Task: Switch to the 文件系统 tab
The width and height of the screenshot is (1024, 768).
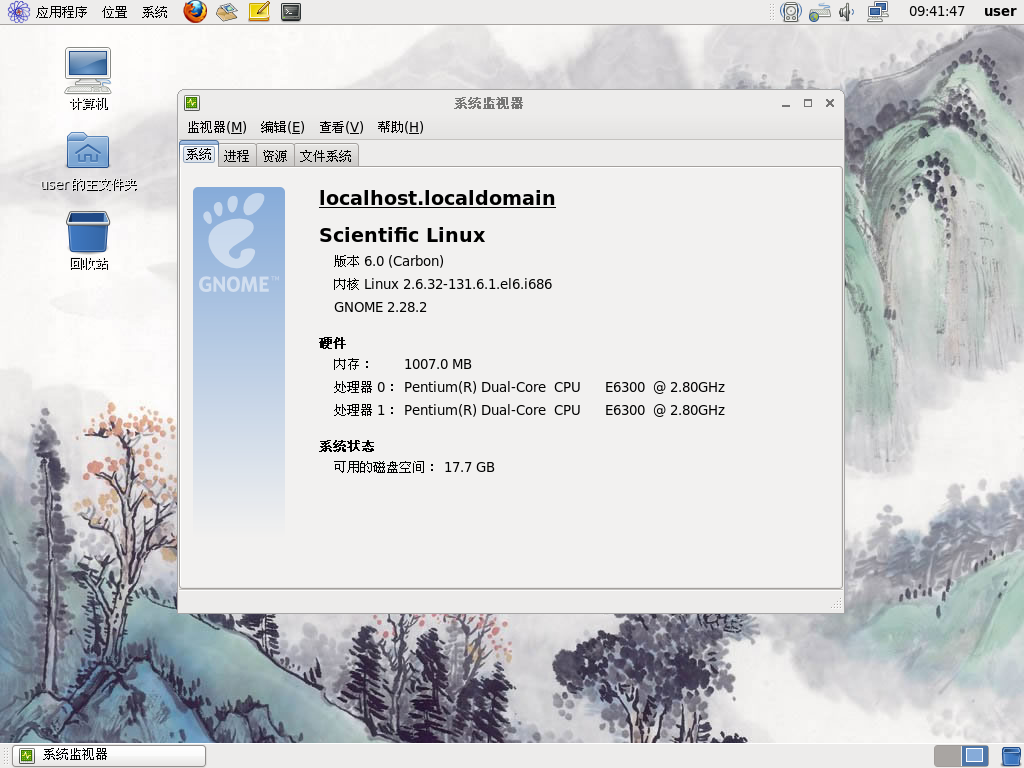Action: point(325,155)
